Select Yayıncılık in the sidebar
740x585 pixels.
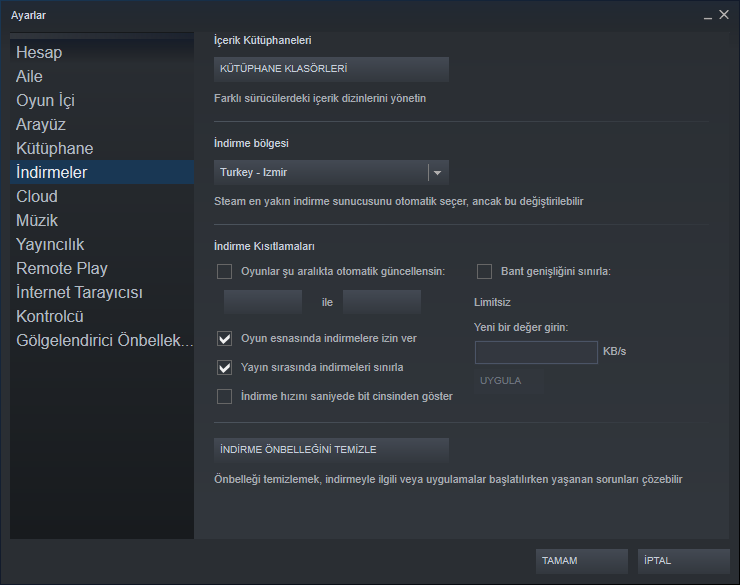[102, 244]
